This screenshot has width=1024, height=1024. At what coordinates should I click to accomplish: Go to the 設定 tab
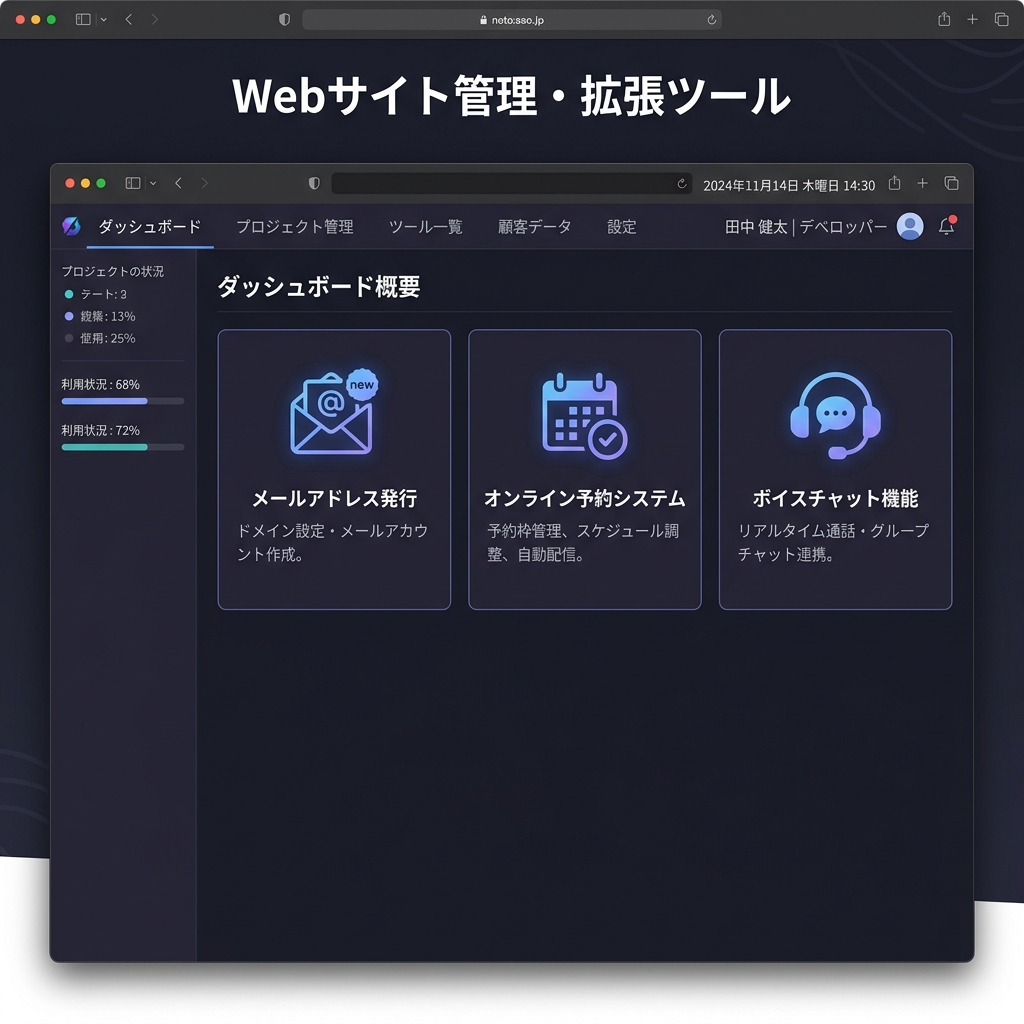[x=622, y=227]
